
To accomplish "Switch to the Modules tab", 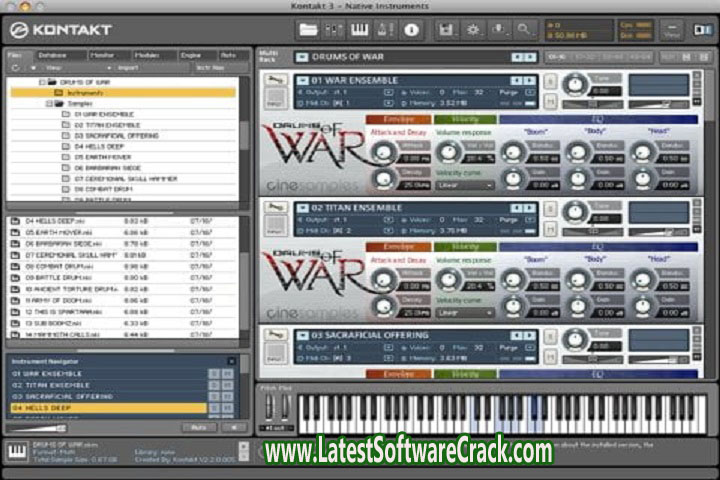I will pyautogui.click(x=146, y=55).
